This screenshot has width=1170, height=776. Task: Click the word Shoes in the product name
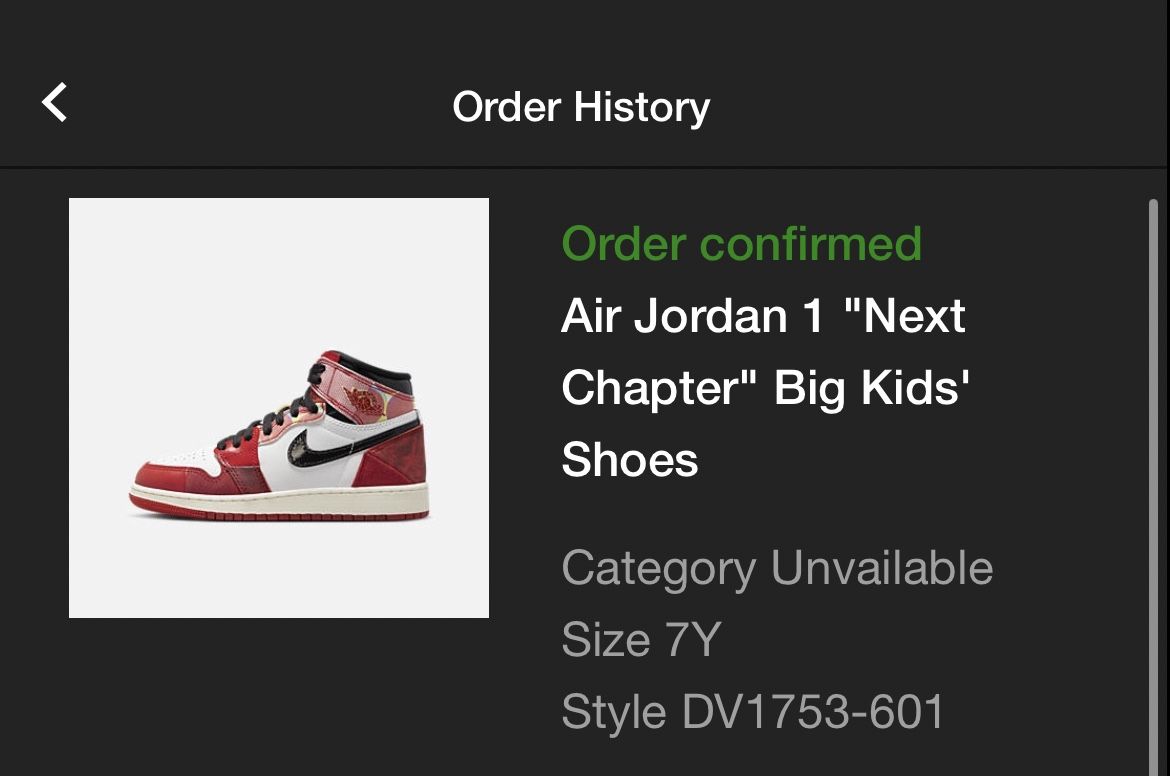click(x=630, y=460)
